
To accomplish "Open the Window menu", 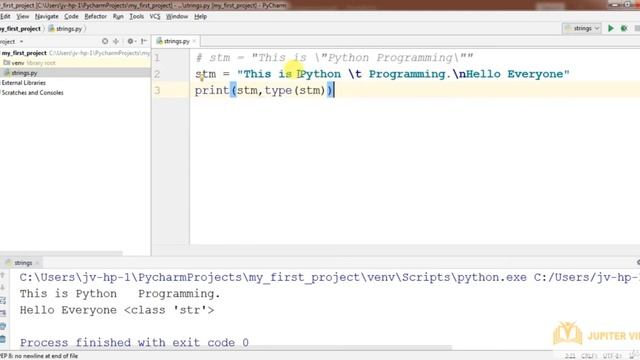I will coord(177,16).
